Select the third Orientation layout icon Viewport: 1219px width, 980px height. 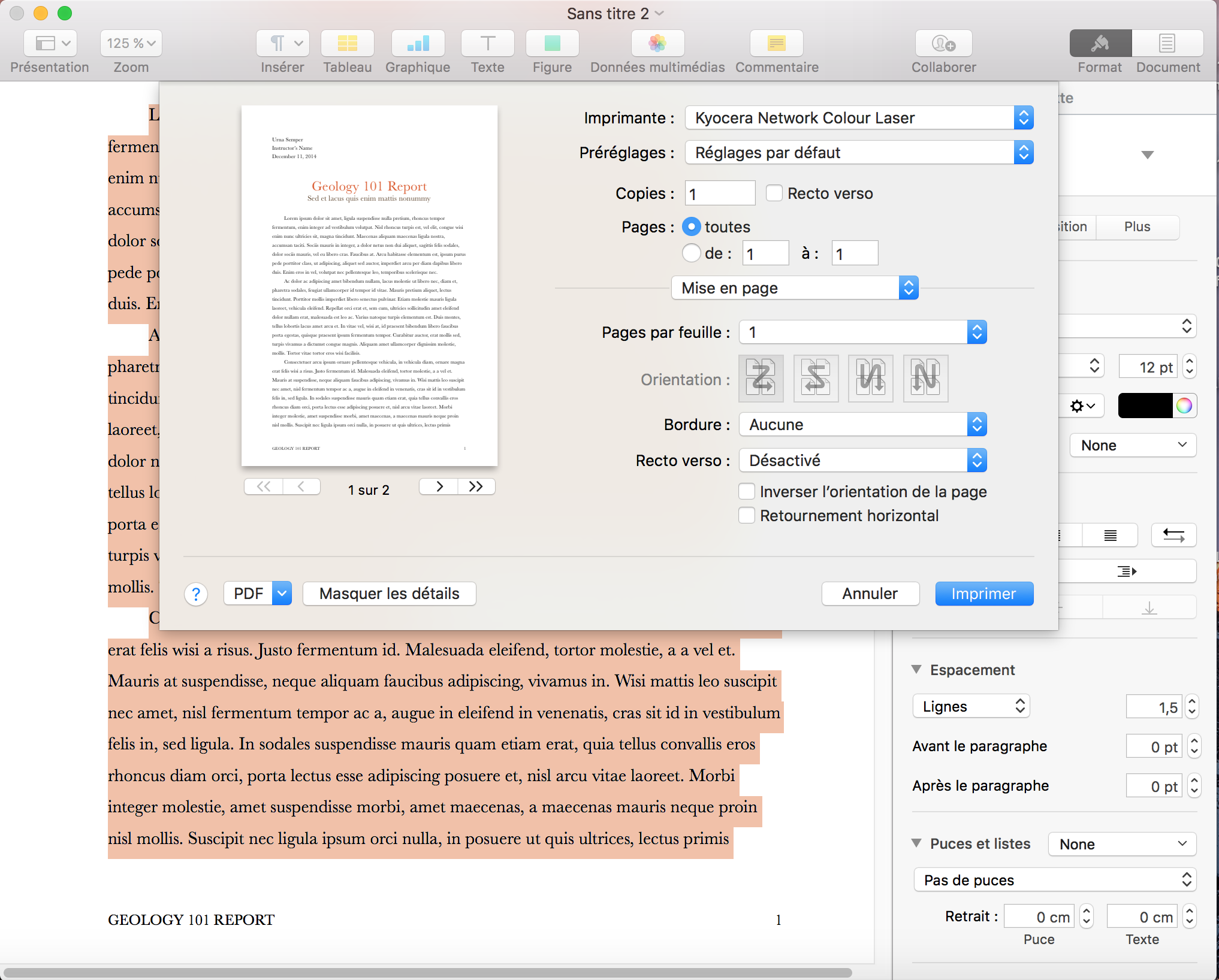(x=871, y=379)
